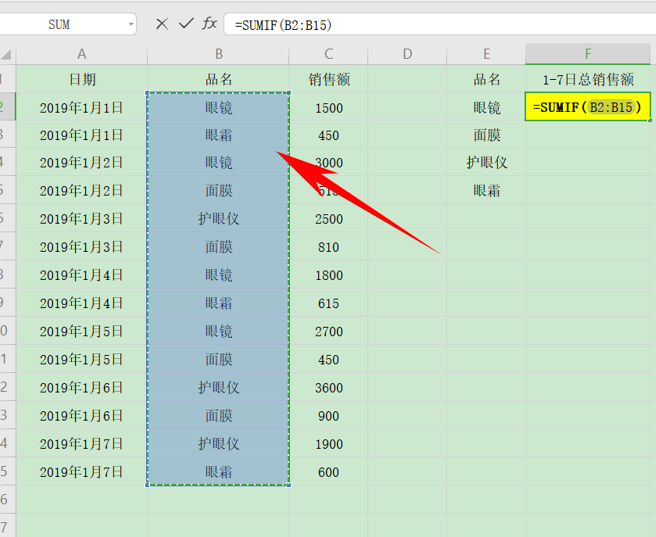
Task: Click the Name Box showing SUM
Action: [59, 25]
